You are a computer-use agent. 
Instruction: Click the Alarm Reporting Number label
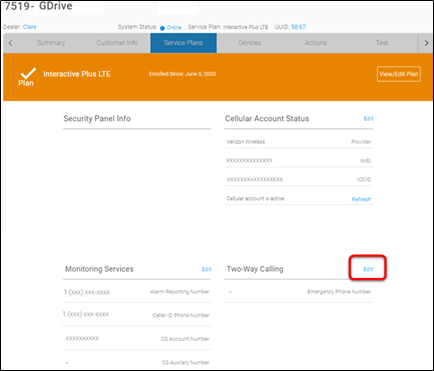(180, 292)
